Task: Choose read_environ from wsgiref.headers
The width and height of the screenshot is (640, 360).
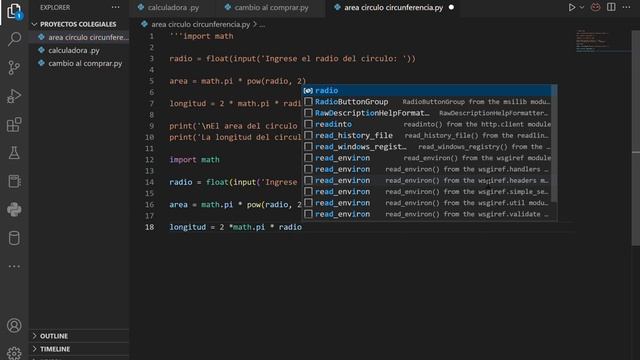Action: pyautogui.click(x=427, y=180)
